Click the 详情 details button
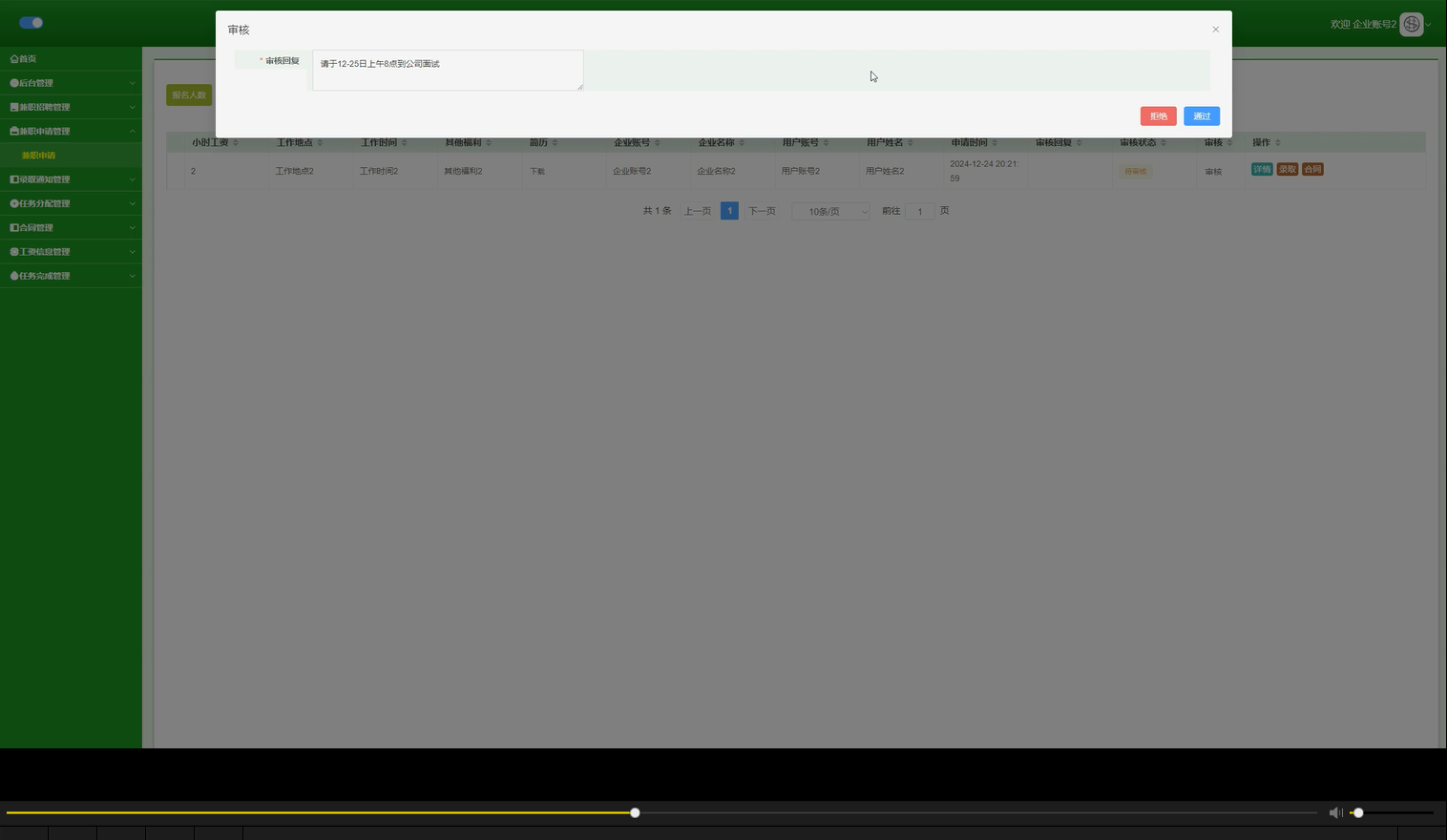This screenshot has height=840, width=1447. (1262, 169)
